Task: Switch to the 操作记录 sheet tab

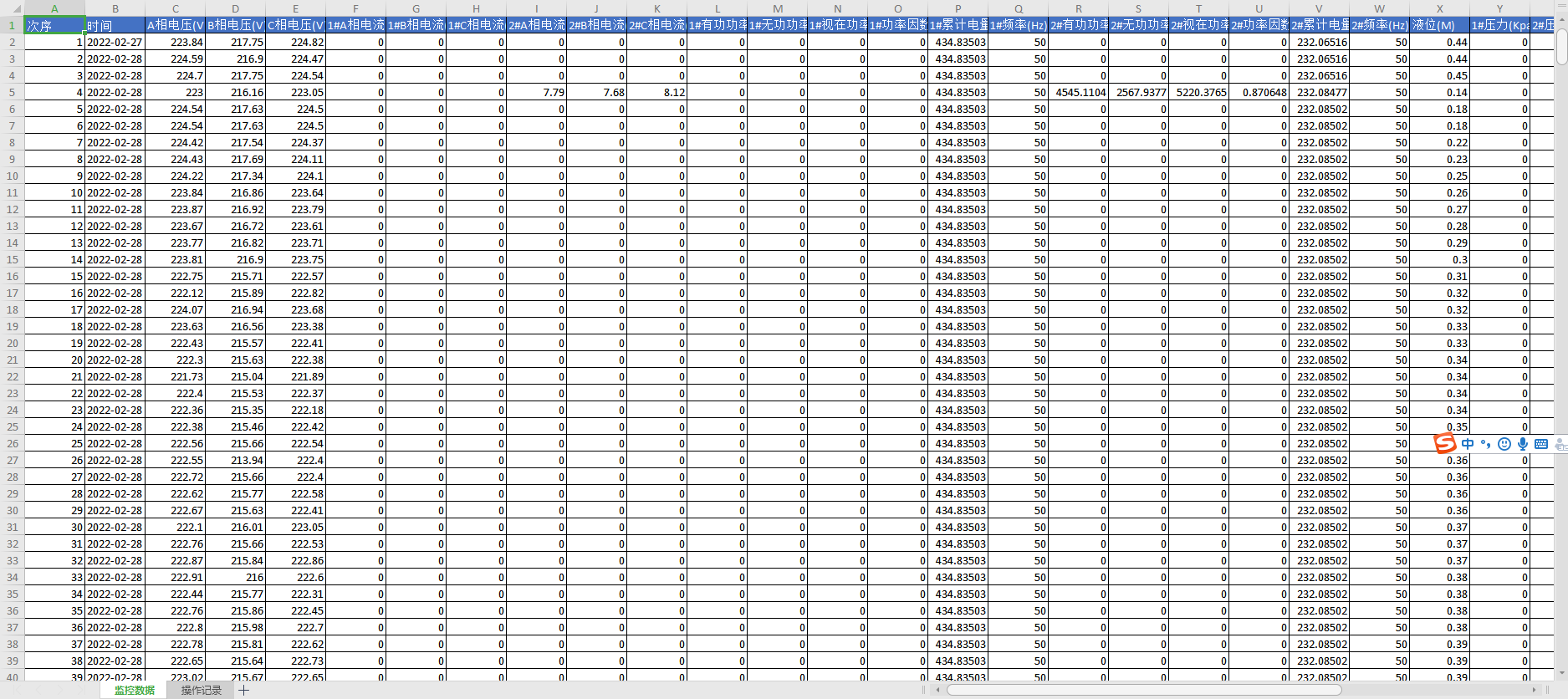Action: 201,690
